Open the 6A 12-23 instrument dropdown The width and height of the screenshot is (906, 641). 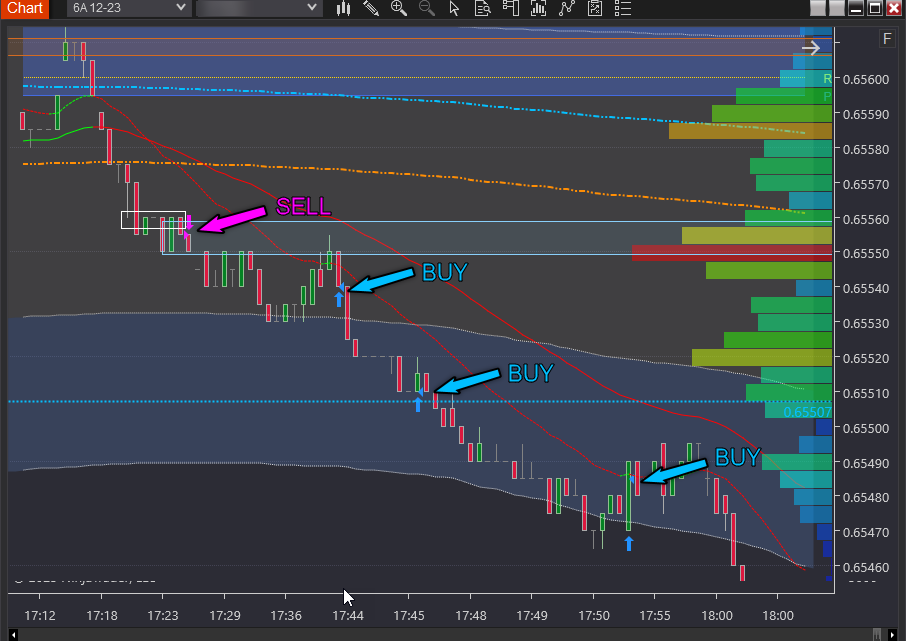(x=129, y=8)
